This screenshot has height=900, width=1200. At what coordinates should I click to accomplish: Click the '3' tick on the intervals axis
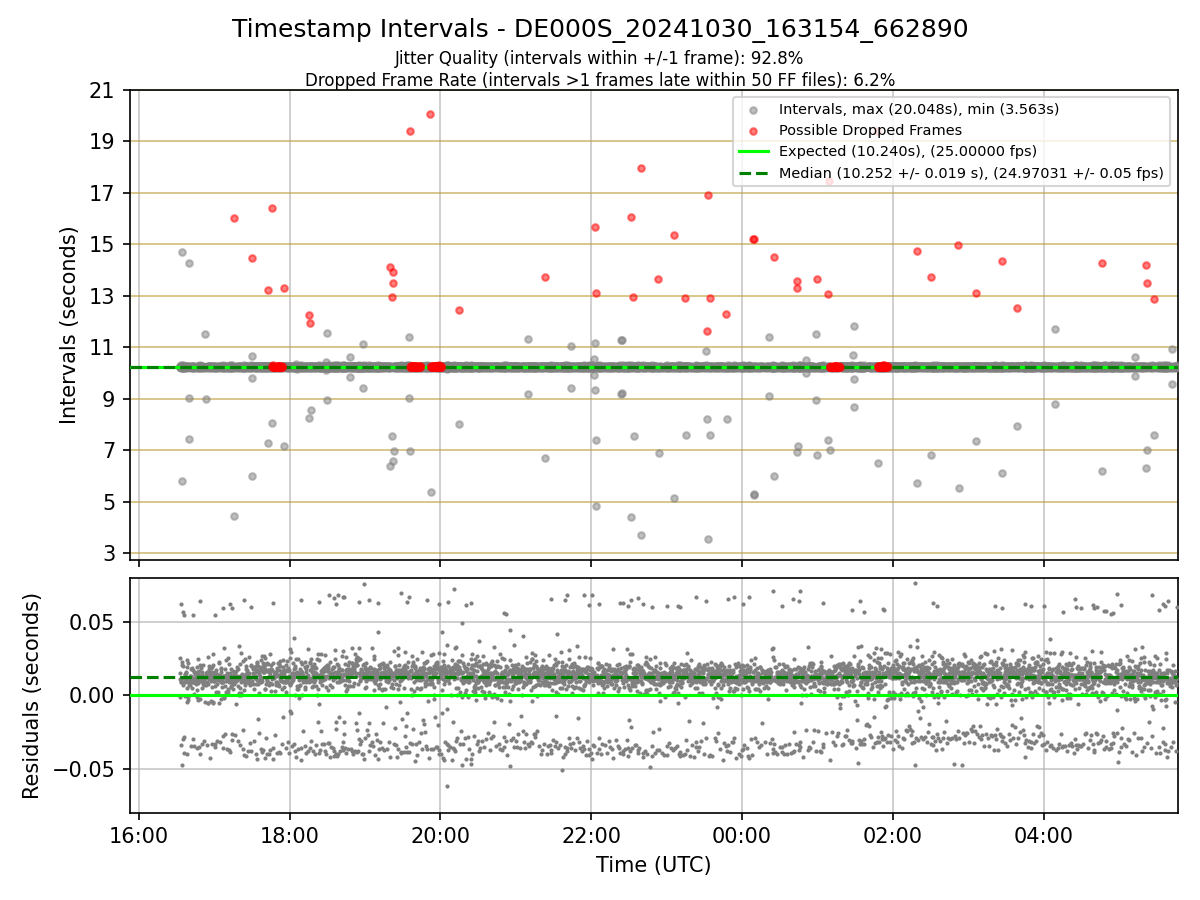(x=109, y=553)
